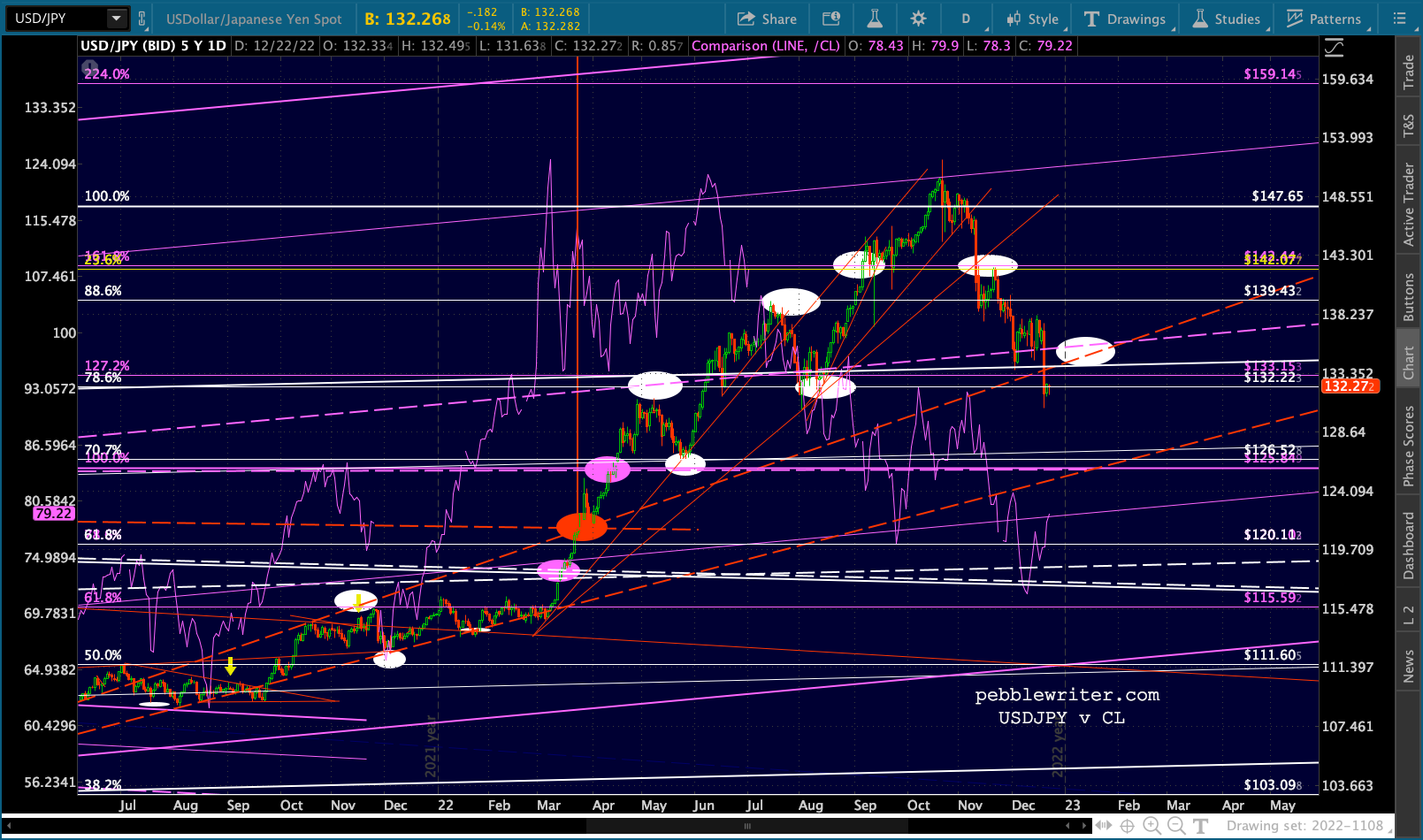
Task: Click the expand/compress time axis icon
Action: (x=1104, y=826)
